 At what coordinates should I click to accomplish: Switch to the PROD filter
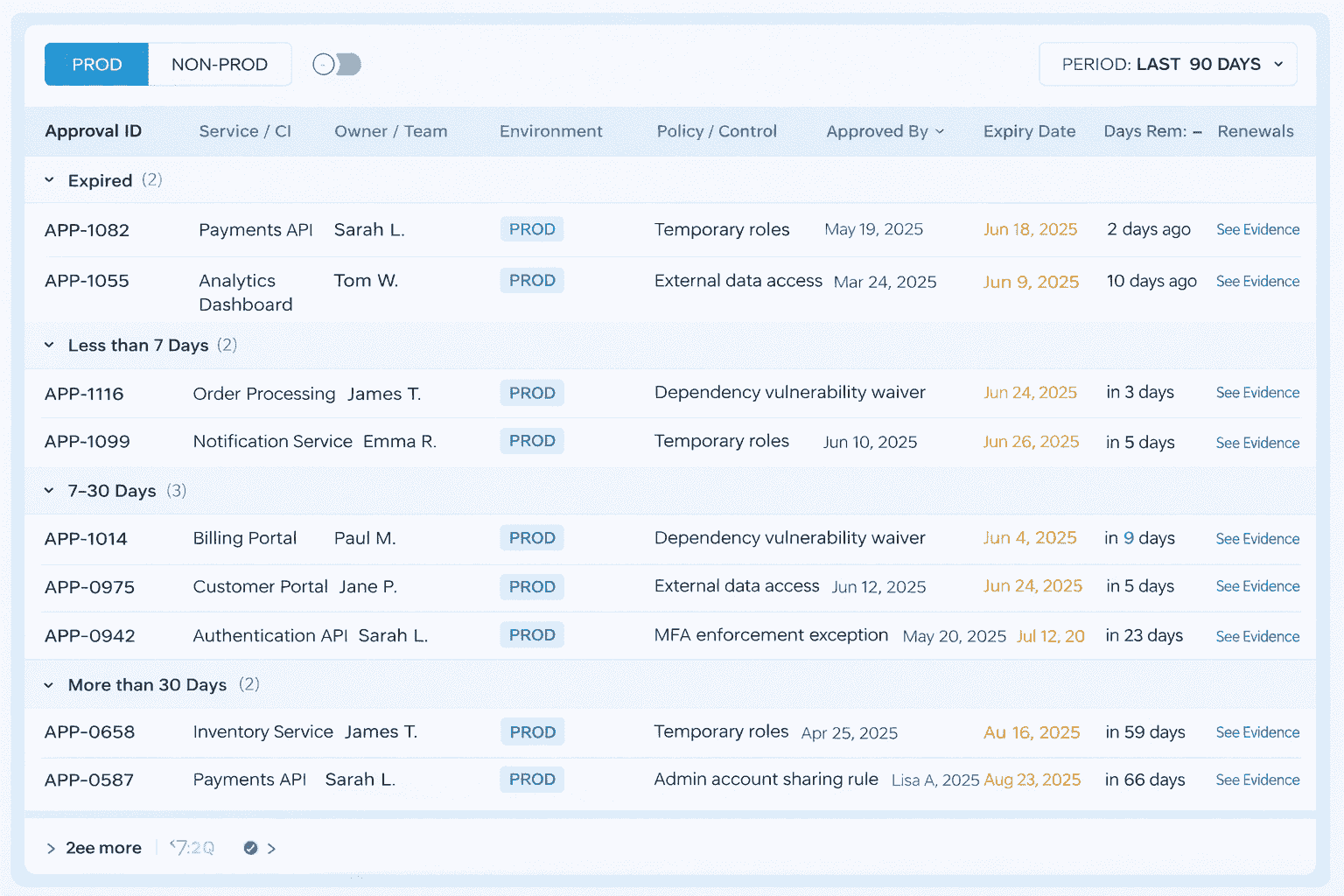96,64
